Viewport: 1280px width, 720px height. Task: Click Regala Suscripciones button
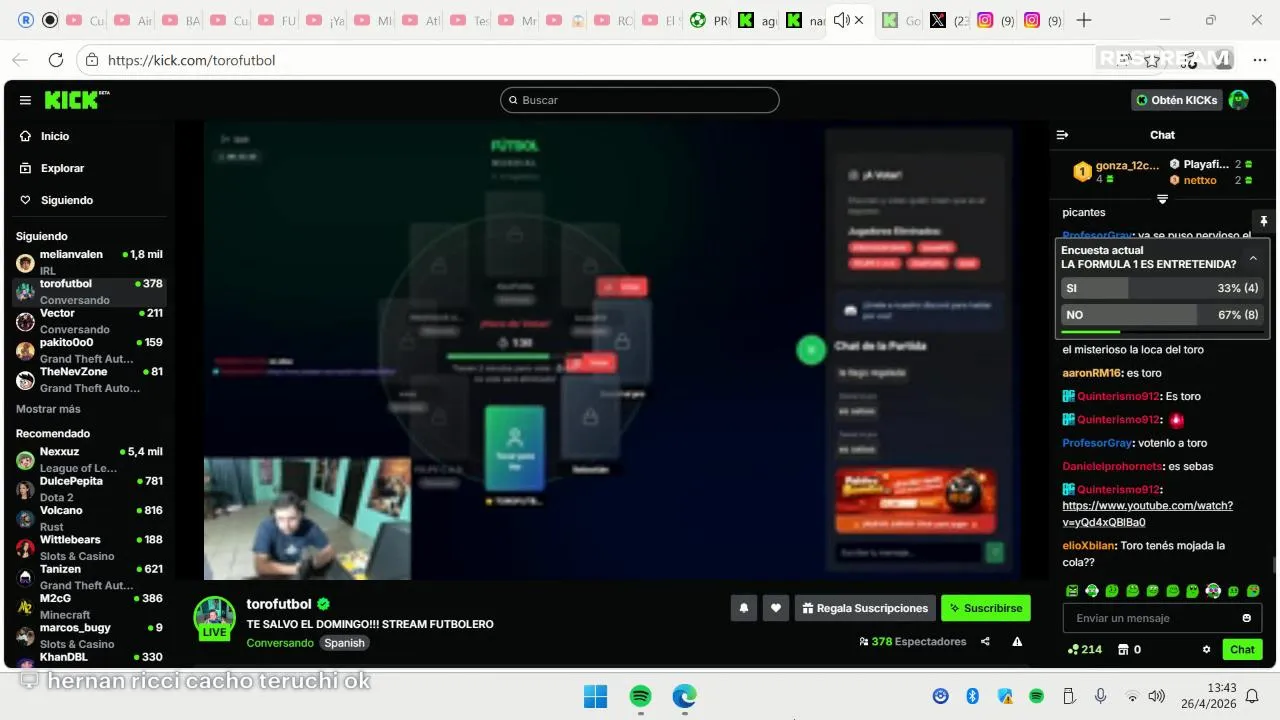click(865, 608)
